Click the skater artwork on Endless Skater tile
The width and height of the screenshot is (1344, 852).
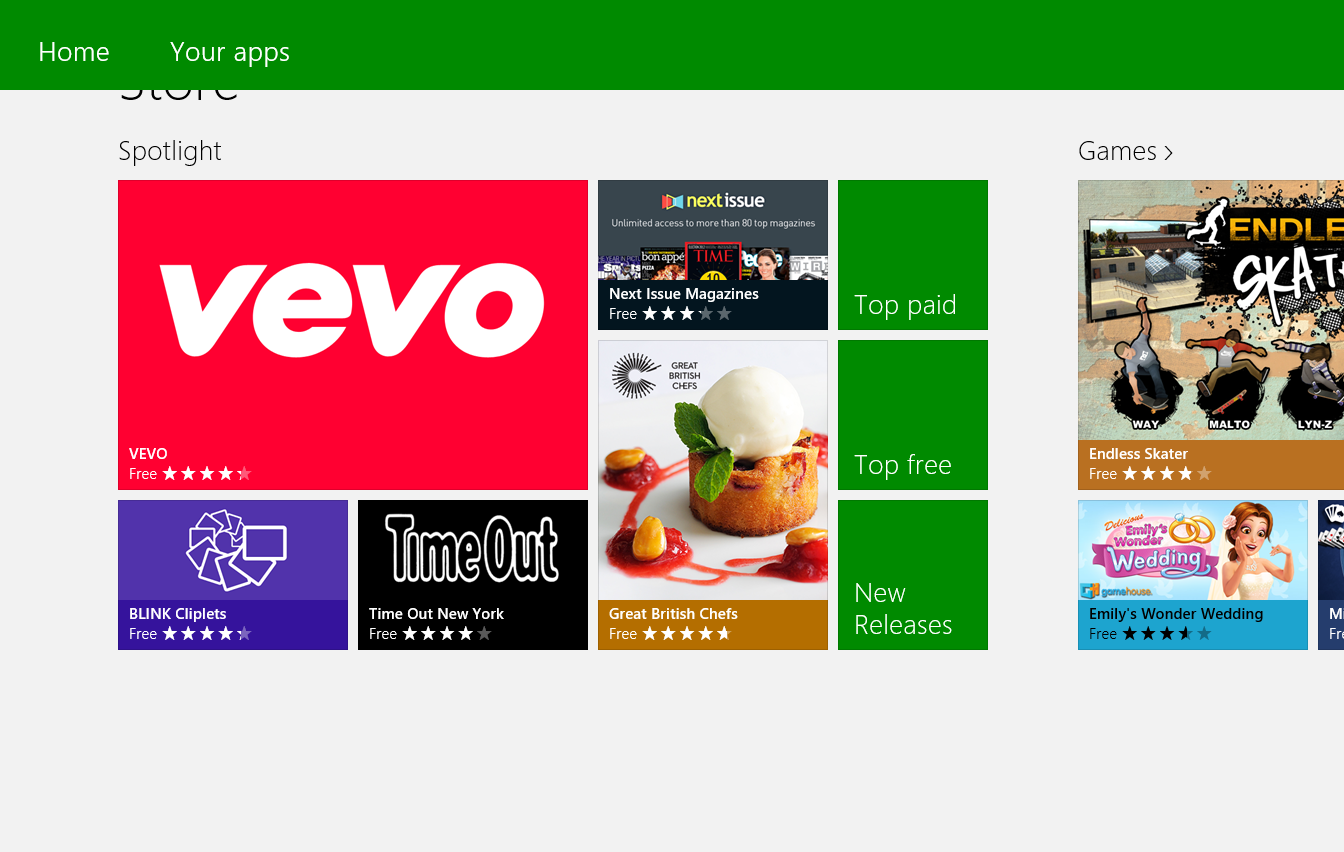pyautogui.click(x=1210, y=310)
